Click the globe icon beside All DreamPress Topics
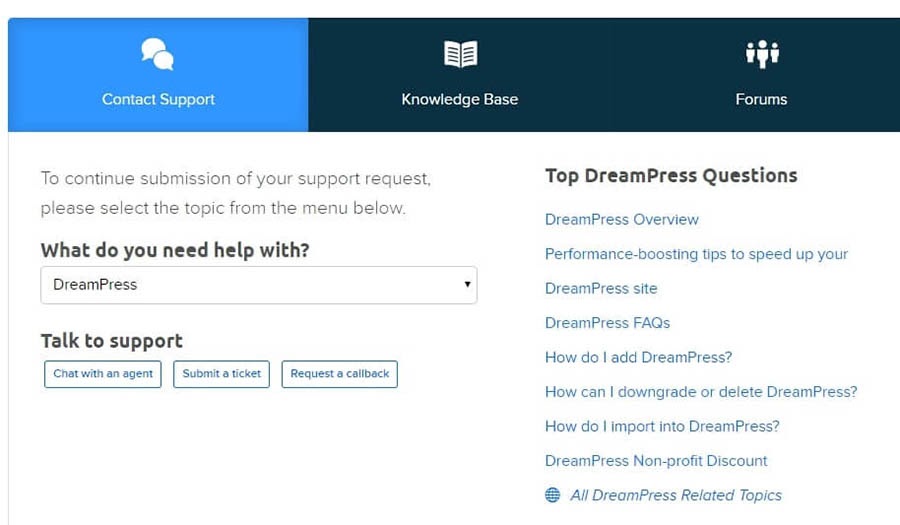The height and width of the screenshot is (525, 900). 553,495
